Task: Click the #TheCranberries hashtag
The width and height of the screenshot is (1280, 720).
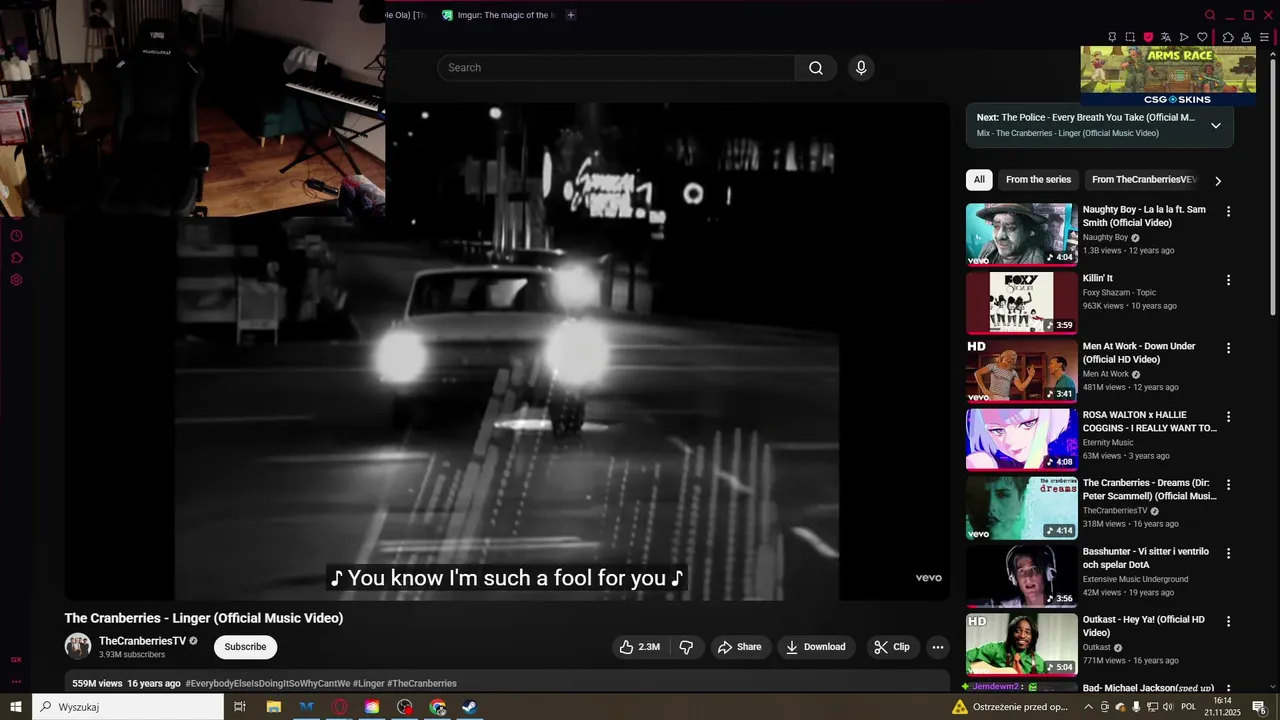Action: pyautogui.click(x=422, y=684)
